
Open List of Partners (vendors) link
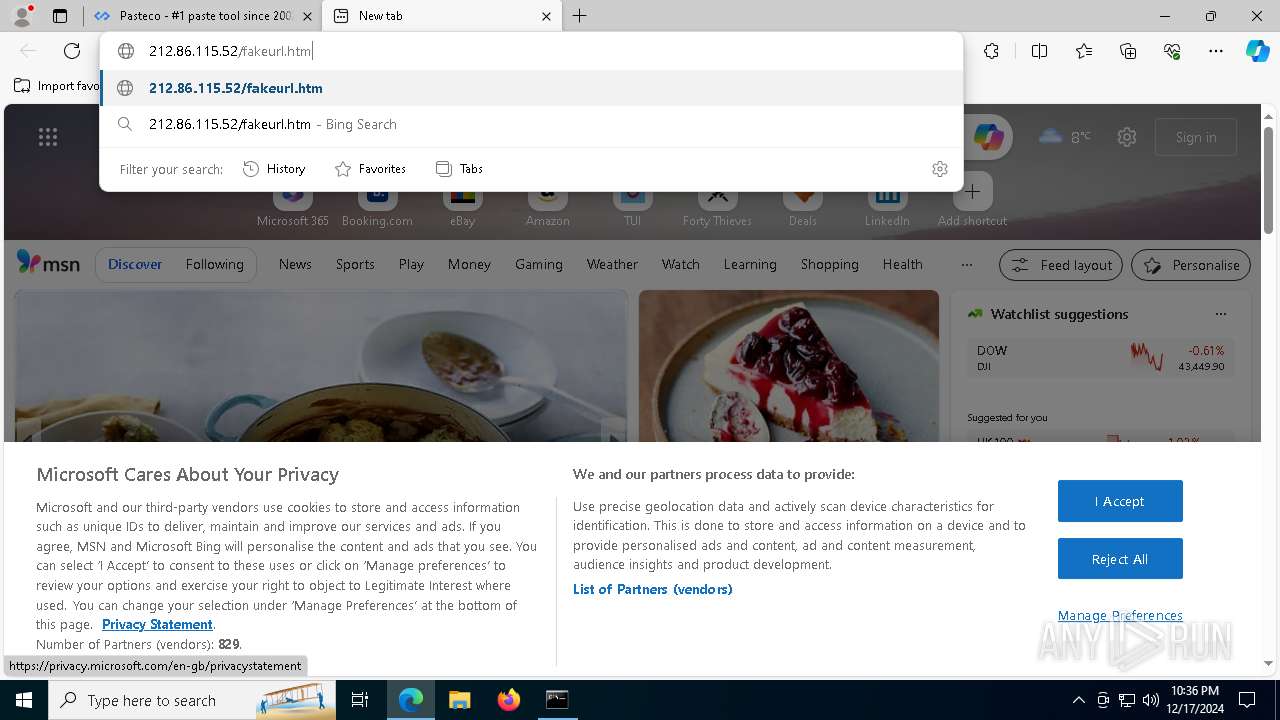652,589
